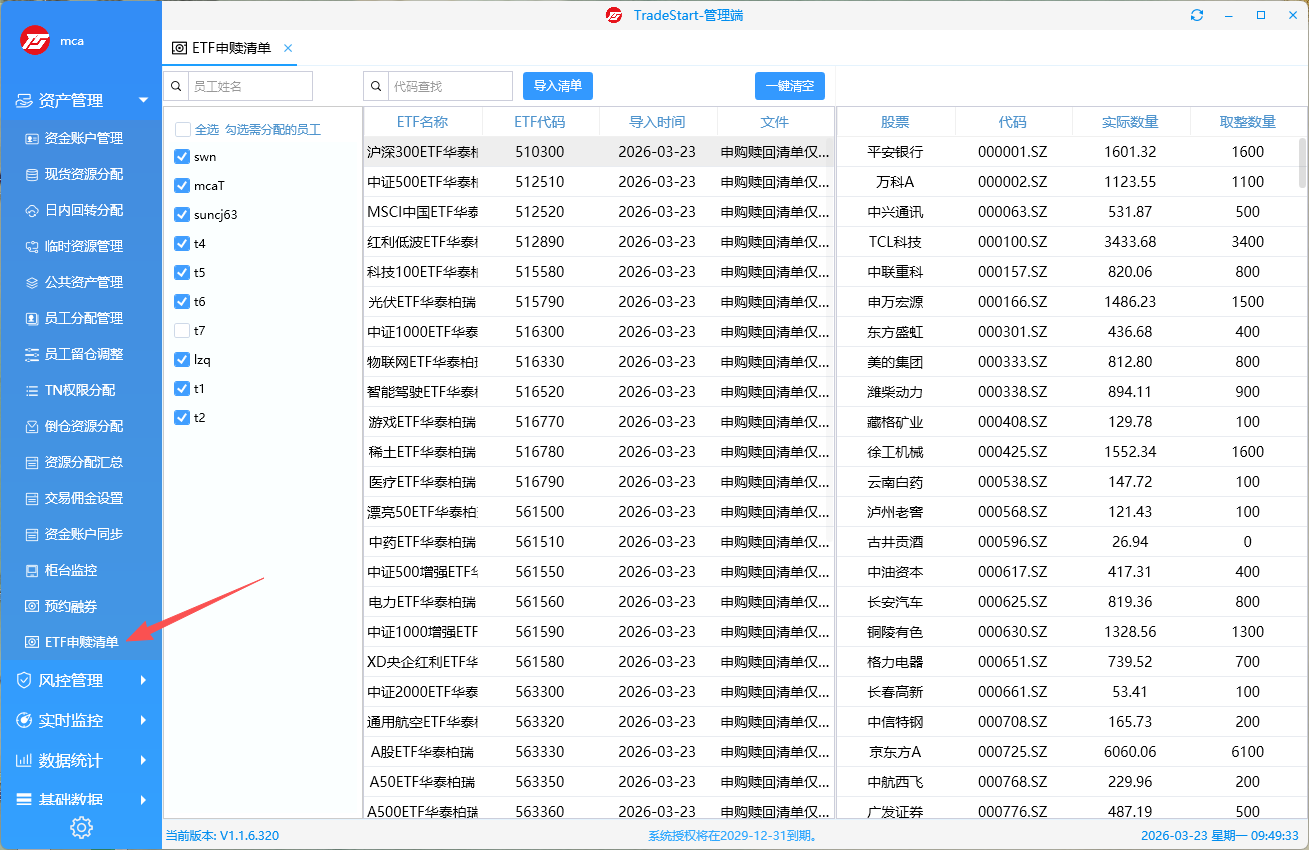Screen dimensions: 1309x850
Task: Uncheck employee mcaT checkbox
Action: coord(182,185)
